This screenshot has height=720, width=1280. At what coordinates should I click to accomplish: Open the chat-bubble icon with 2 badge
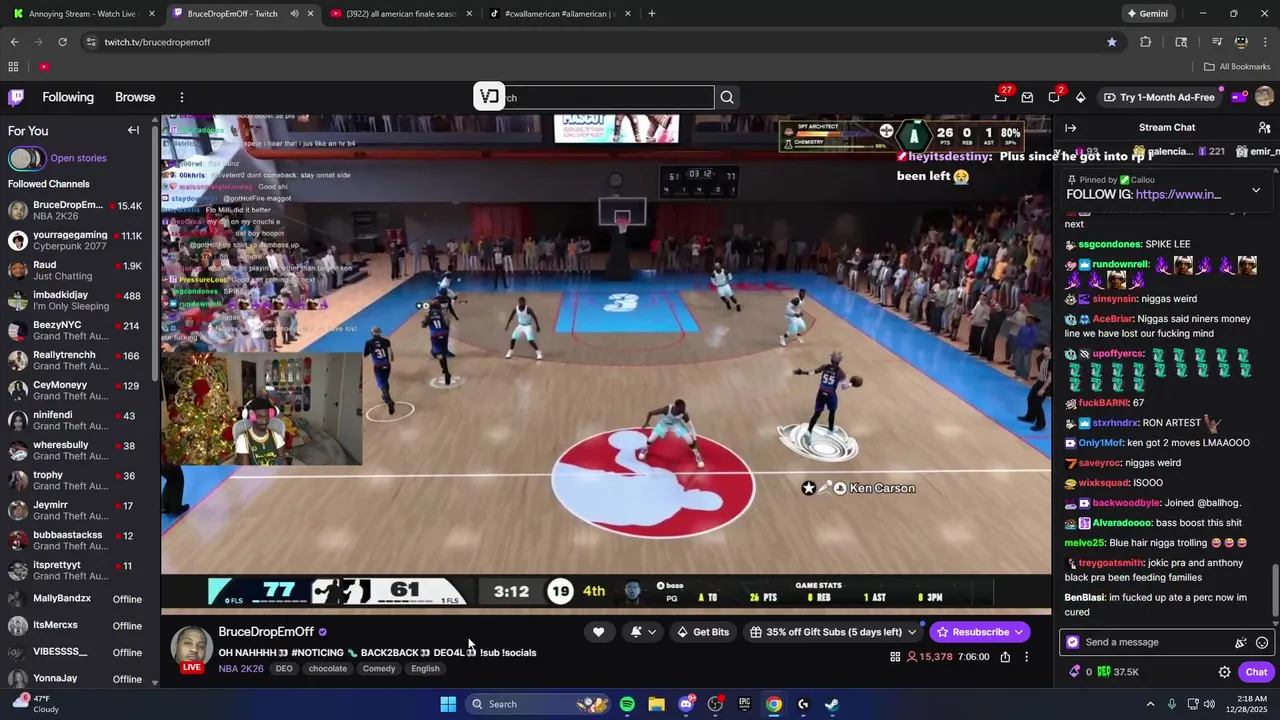1054,97
